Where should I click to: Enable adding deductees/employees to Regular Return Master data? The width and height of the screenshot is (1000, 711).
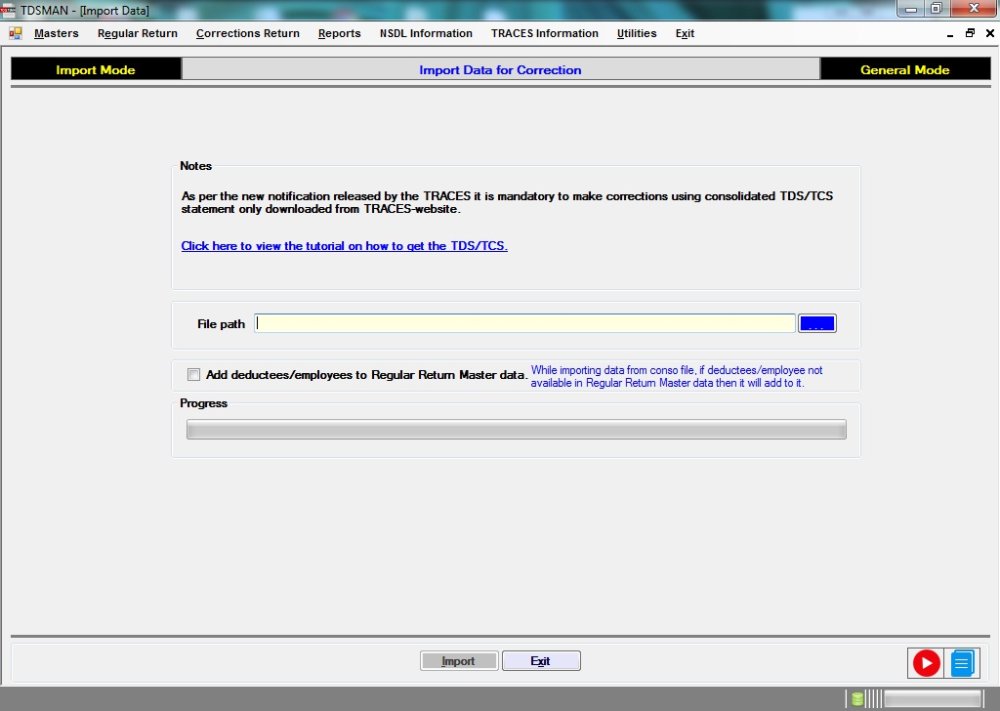194,374
